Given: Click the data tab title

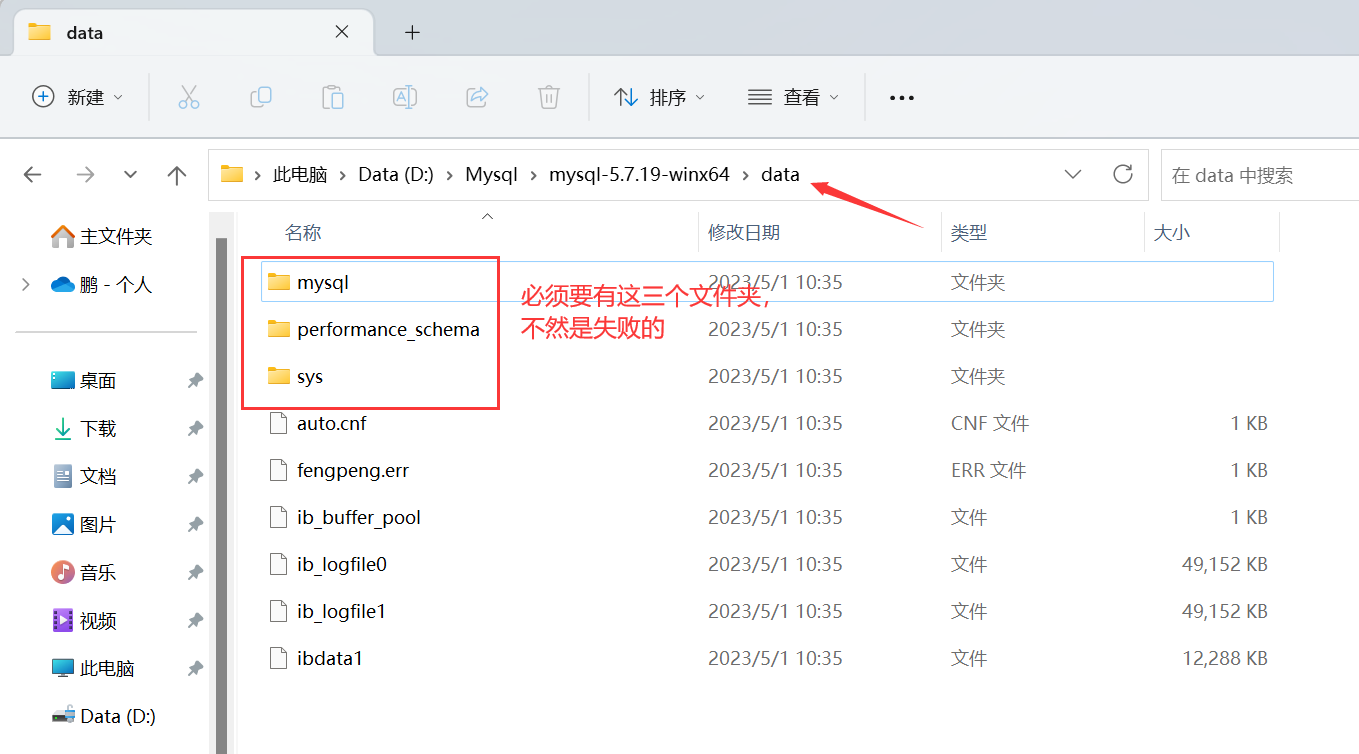Looking at the screenshot, I should point(85,33).
